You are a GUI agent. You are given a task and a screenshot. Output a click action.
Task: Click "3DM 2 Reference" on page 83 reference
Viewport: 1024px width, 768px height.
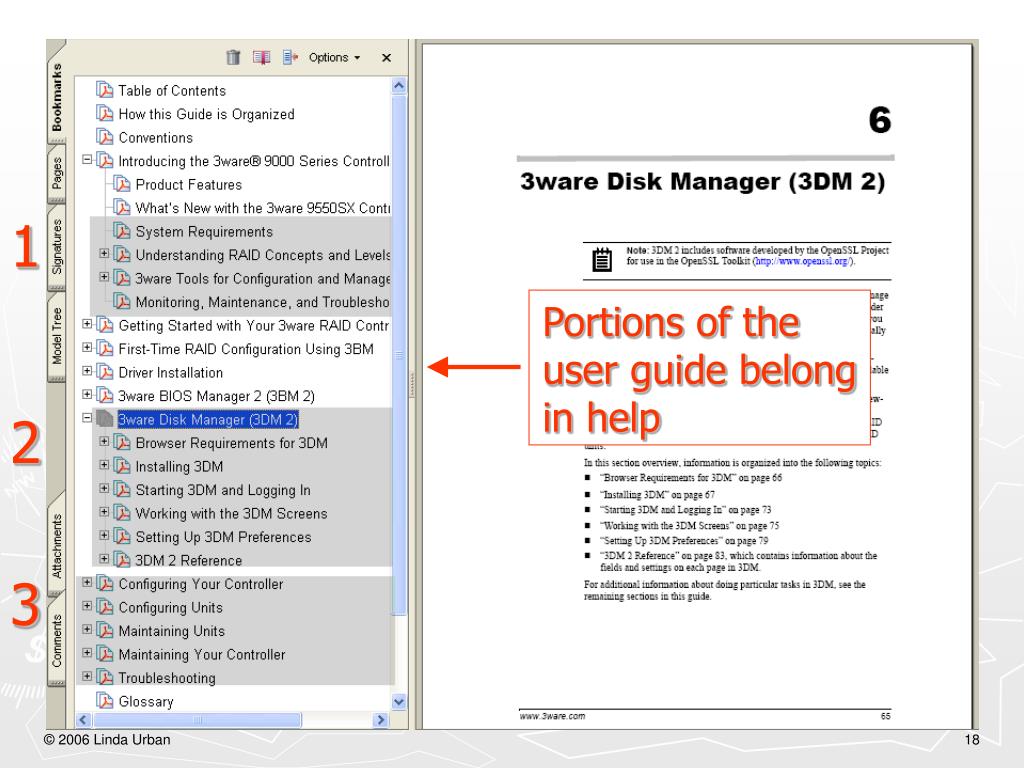661,555
